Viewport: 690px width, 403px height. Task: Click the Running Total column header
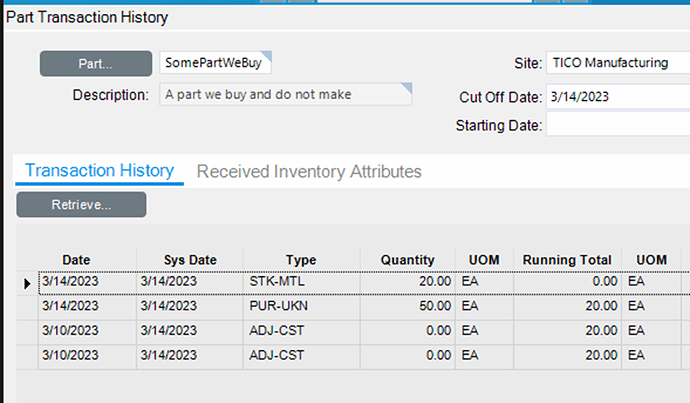pyautogui.click(x=567, y=260)
